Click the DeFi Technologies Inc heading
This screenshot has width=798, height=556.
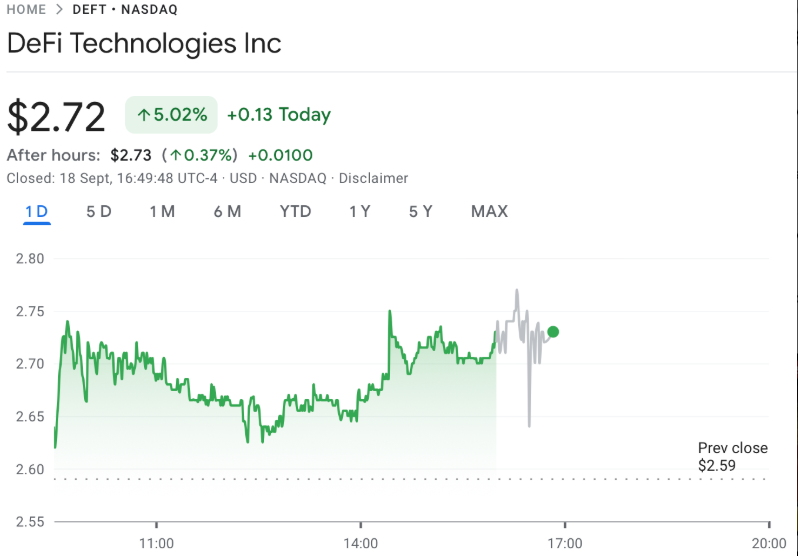(x=144, y=43)
